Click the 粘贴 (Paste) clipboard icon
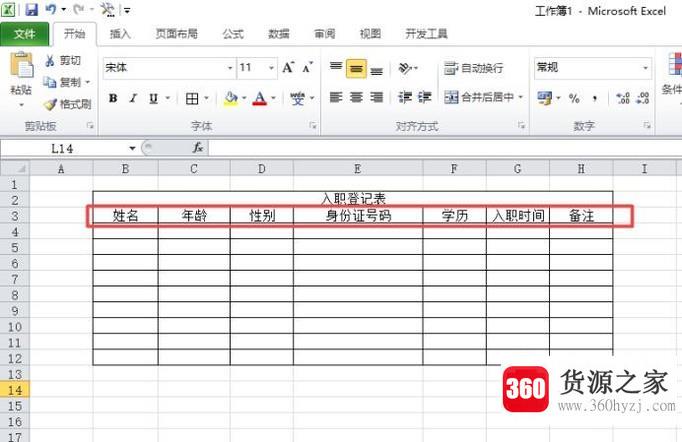 point(21,65)
